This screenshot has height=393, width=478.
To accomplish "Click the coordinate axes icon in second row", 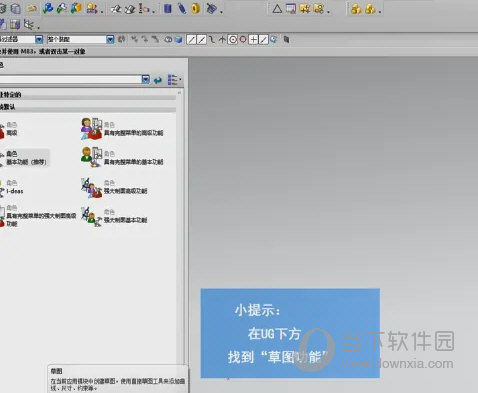I will (29, 24).
